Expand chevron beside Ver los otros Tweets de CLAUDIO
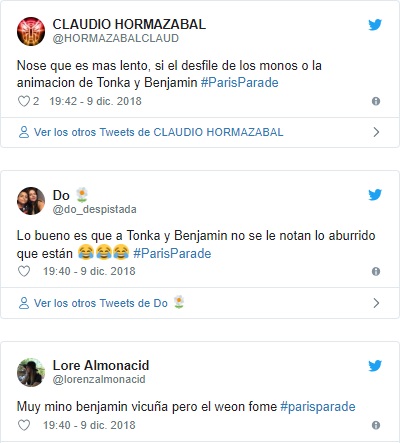The height and width of the screenshot is (443, 400). 376,132
